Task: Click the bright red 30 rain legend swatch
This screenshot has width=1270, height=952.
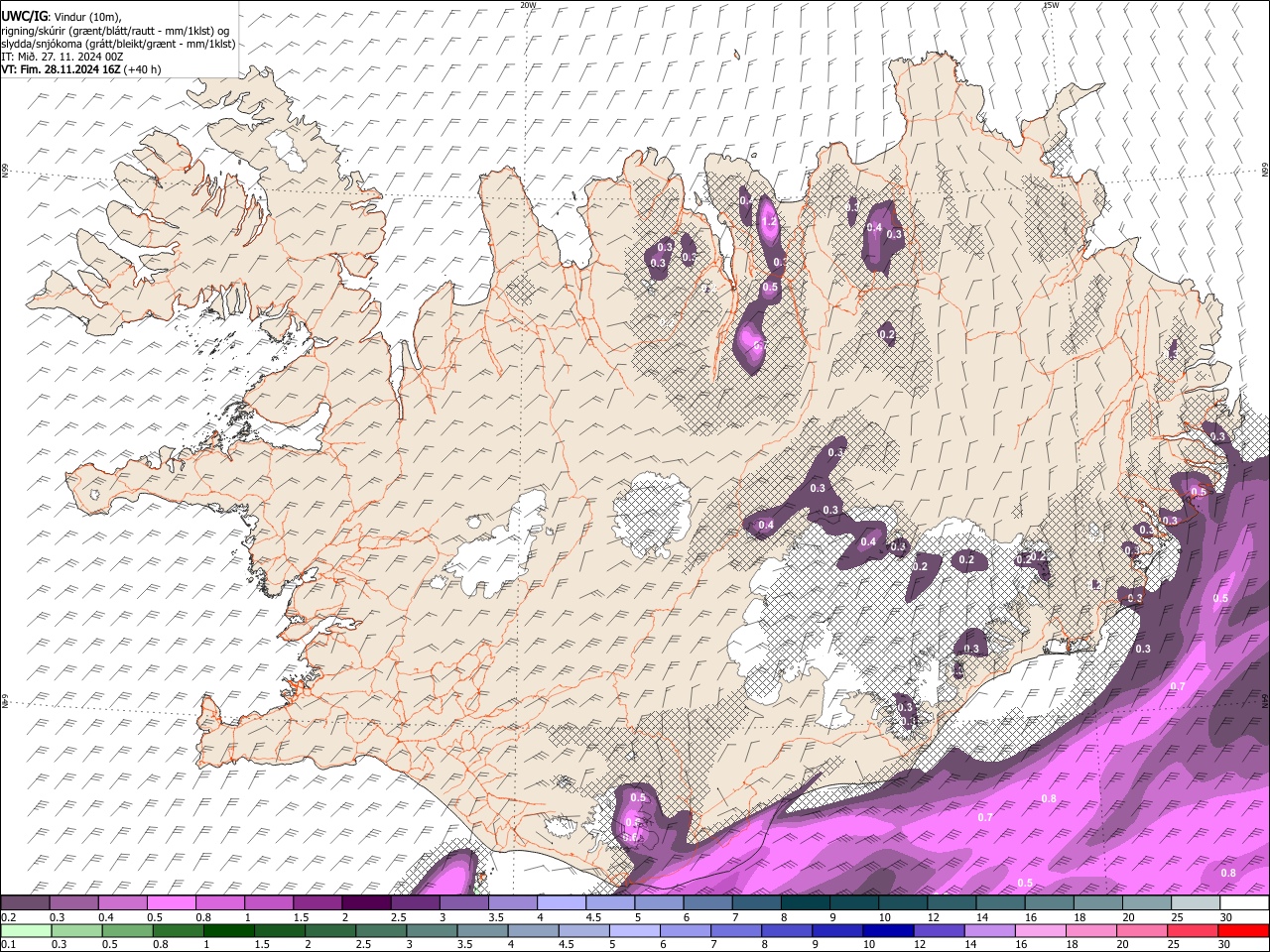Action: click(x=1242, y=930)
